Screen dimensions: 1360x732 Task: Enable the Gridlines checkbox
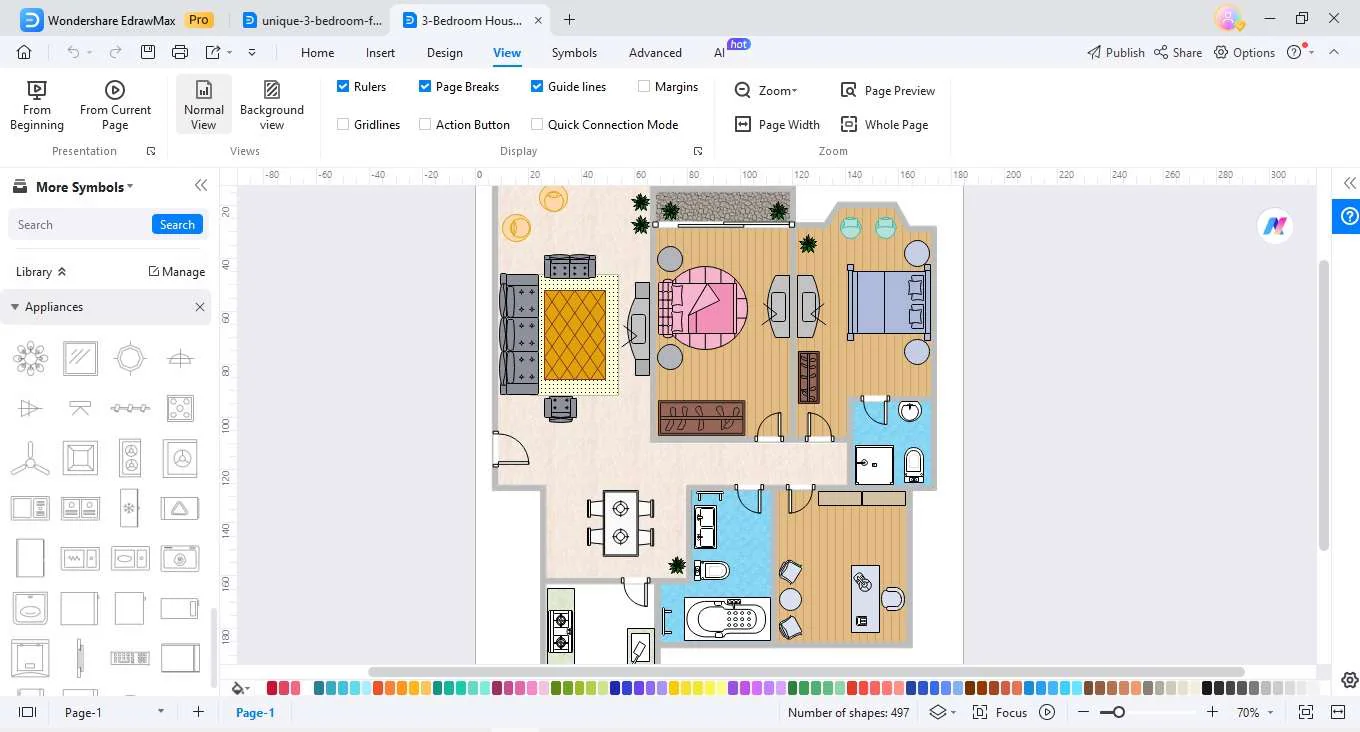point(343,125)
